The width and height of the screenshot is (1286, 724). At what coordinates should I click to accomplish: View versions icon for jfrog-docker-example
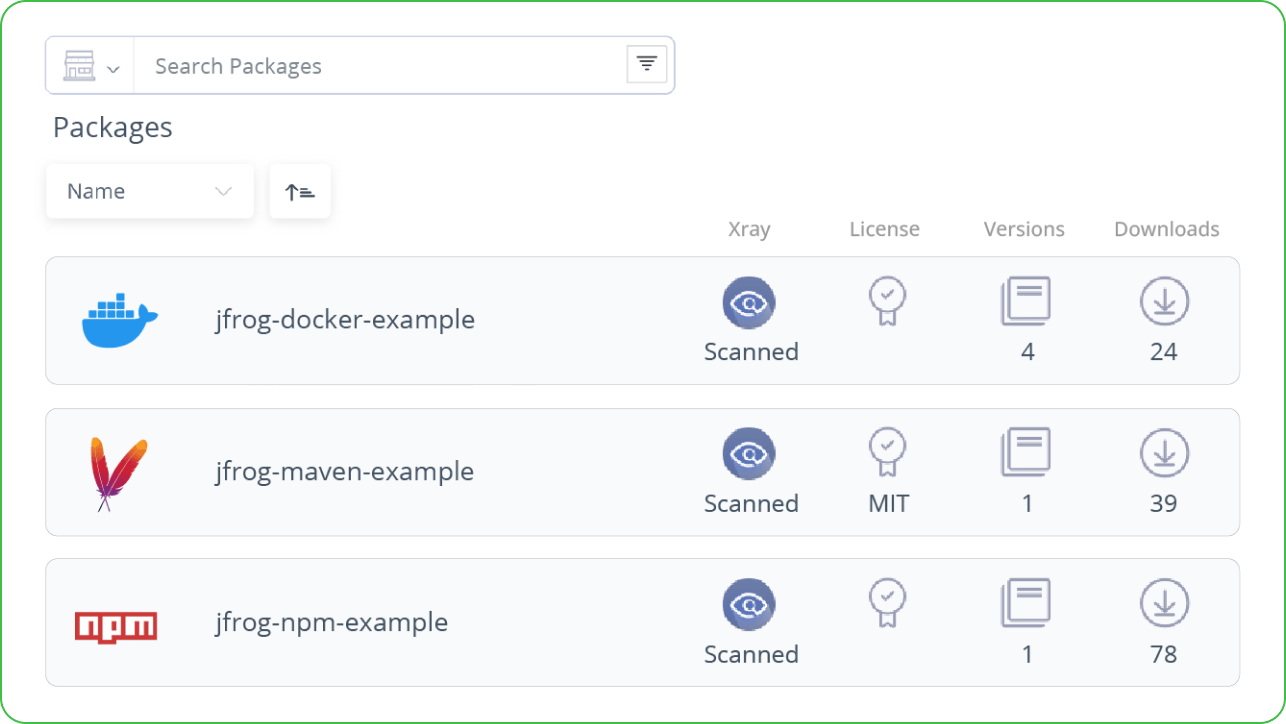[1025, 301]
